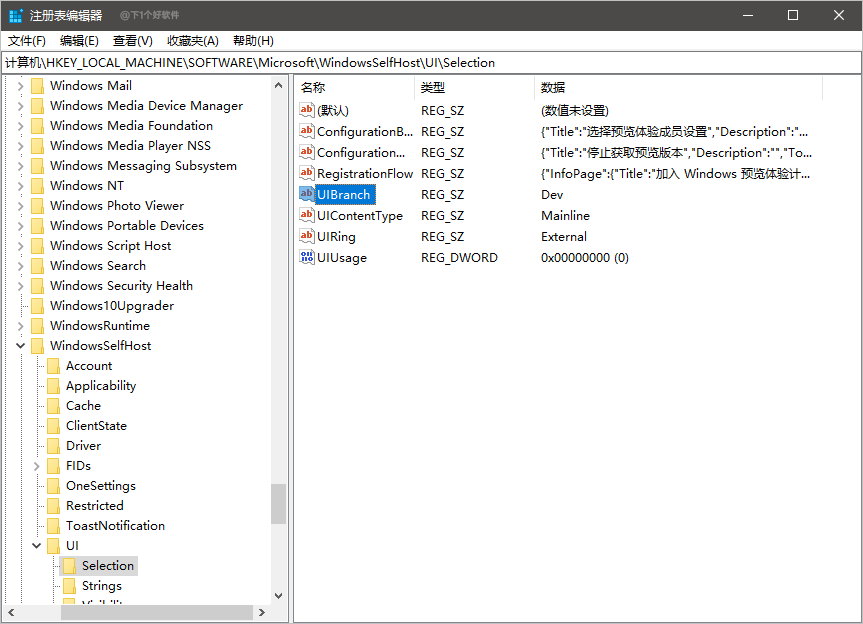Viewport: 863px width, 624px height.
Task: Click the (默认) default value icon
Action: tap(307, 111)
